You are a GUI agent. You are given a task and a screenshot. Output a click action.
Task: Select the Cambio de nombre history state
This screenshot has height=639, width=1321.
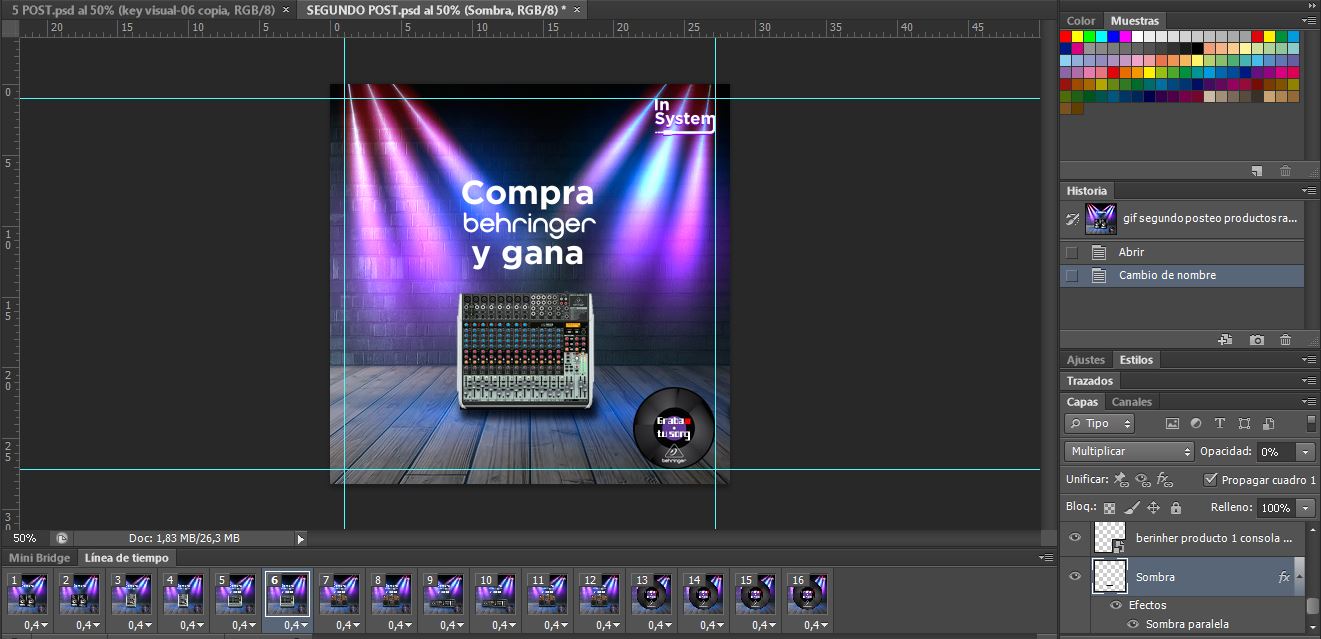[1182, 275]
